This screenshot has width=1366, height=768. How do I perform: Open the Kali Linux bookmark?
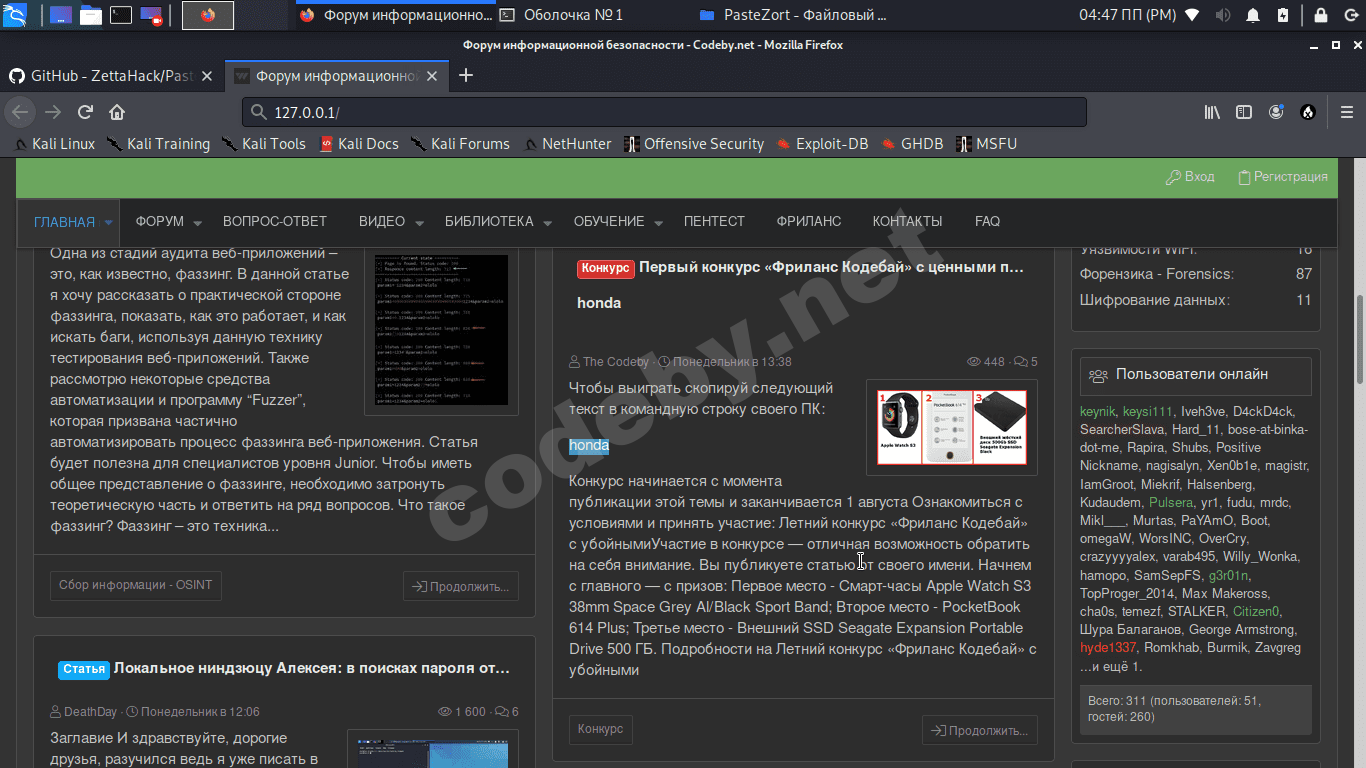(x=54, y=144)
